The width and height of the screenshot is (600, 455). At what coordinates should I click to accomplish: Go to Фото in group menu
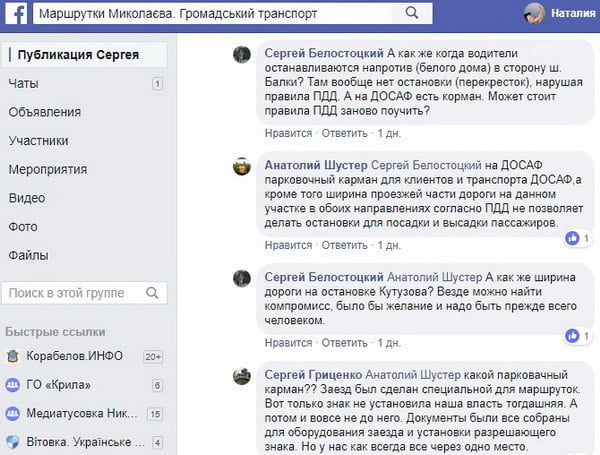[23, 227]
